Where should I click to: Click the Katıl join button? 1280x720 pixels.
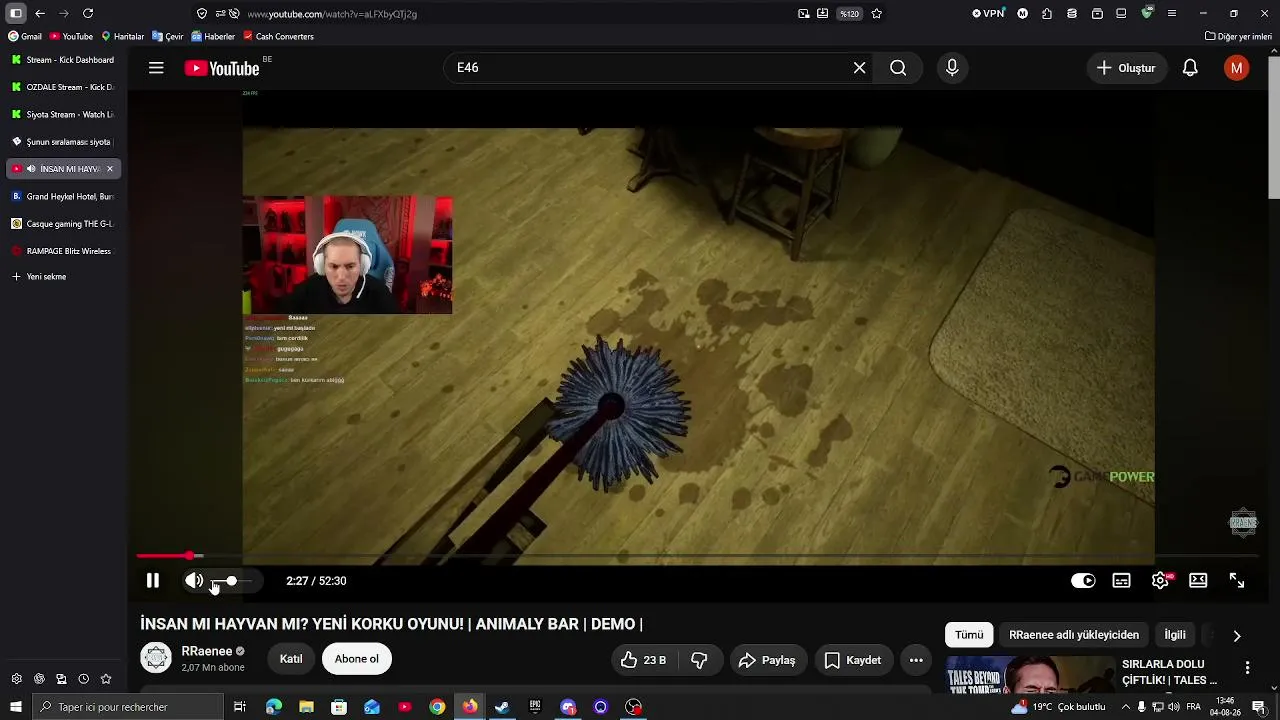pos(291,659)
